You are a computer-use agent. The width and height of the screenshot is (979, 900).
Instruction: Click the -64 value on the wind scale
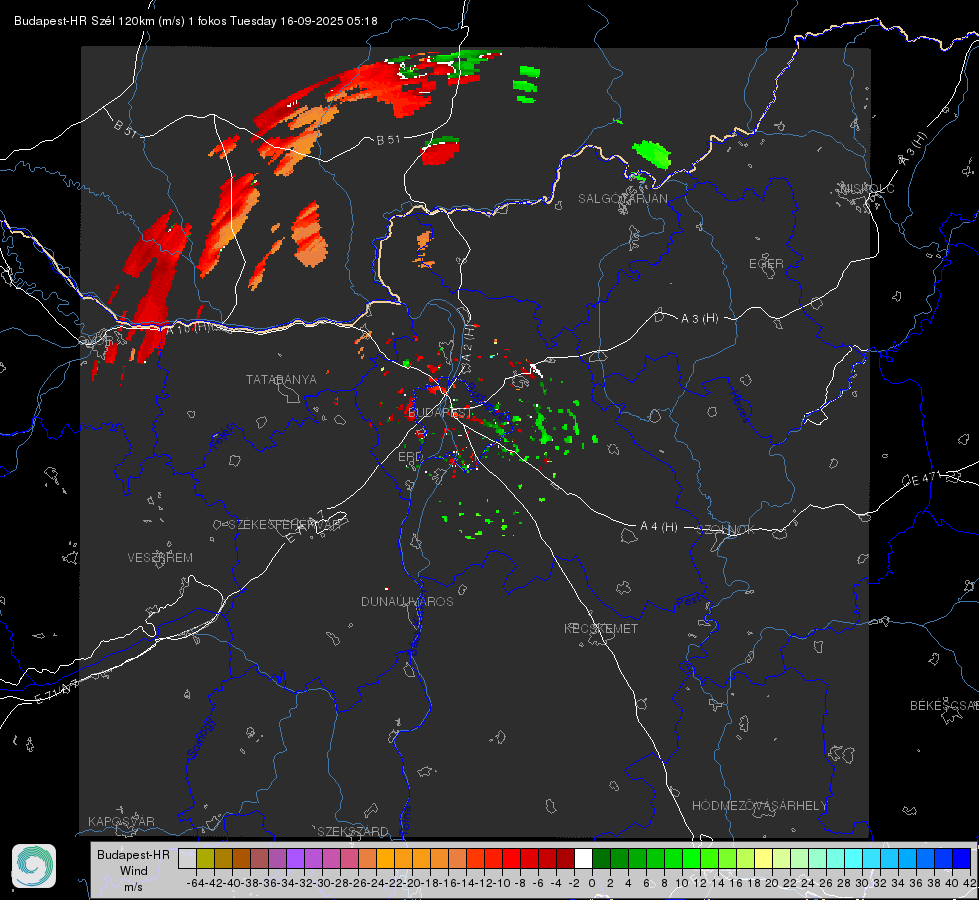tap(195, 883)
